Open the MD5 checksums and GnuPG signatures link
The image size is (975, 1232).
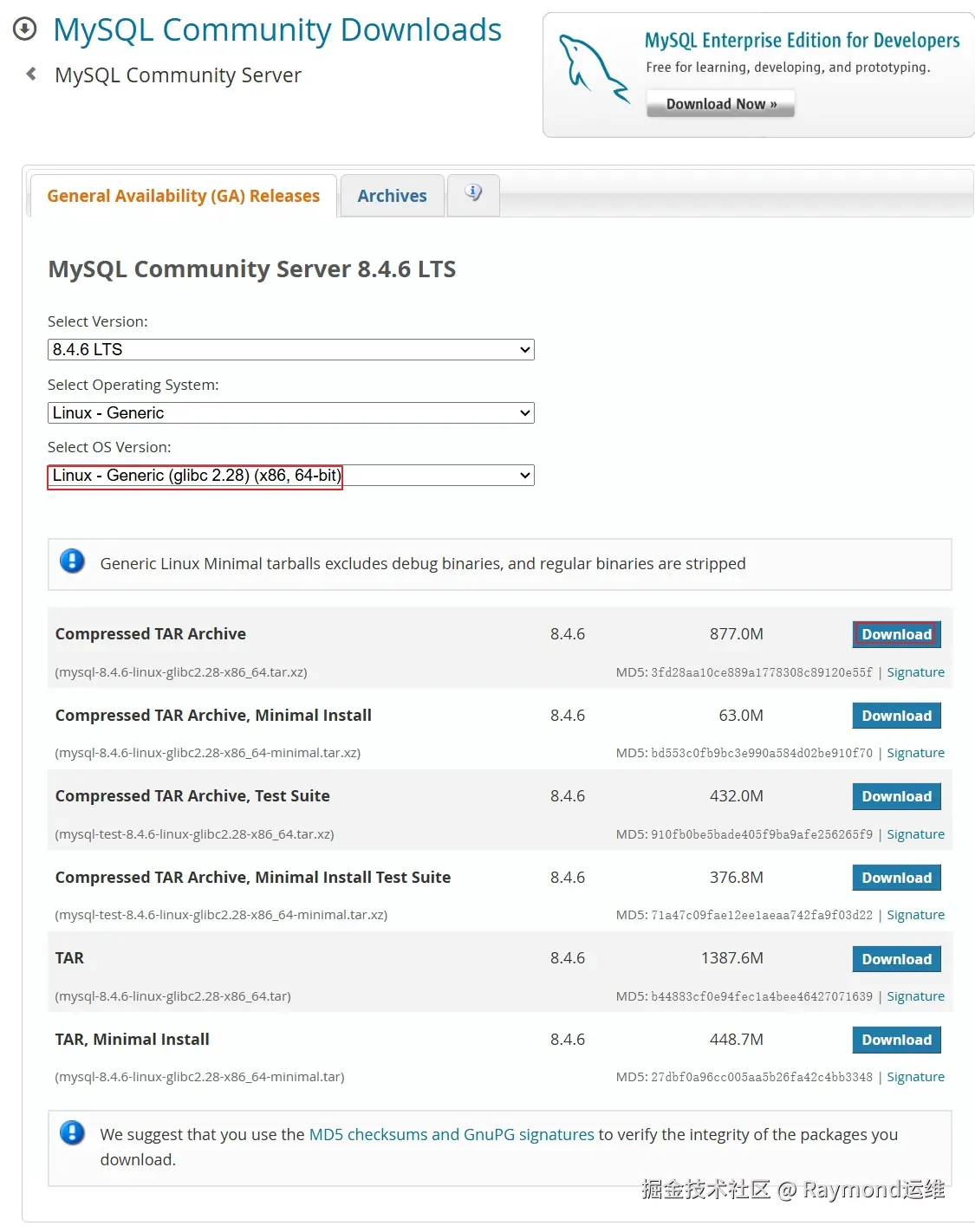[x=452, y=1134]
